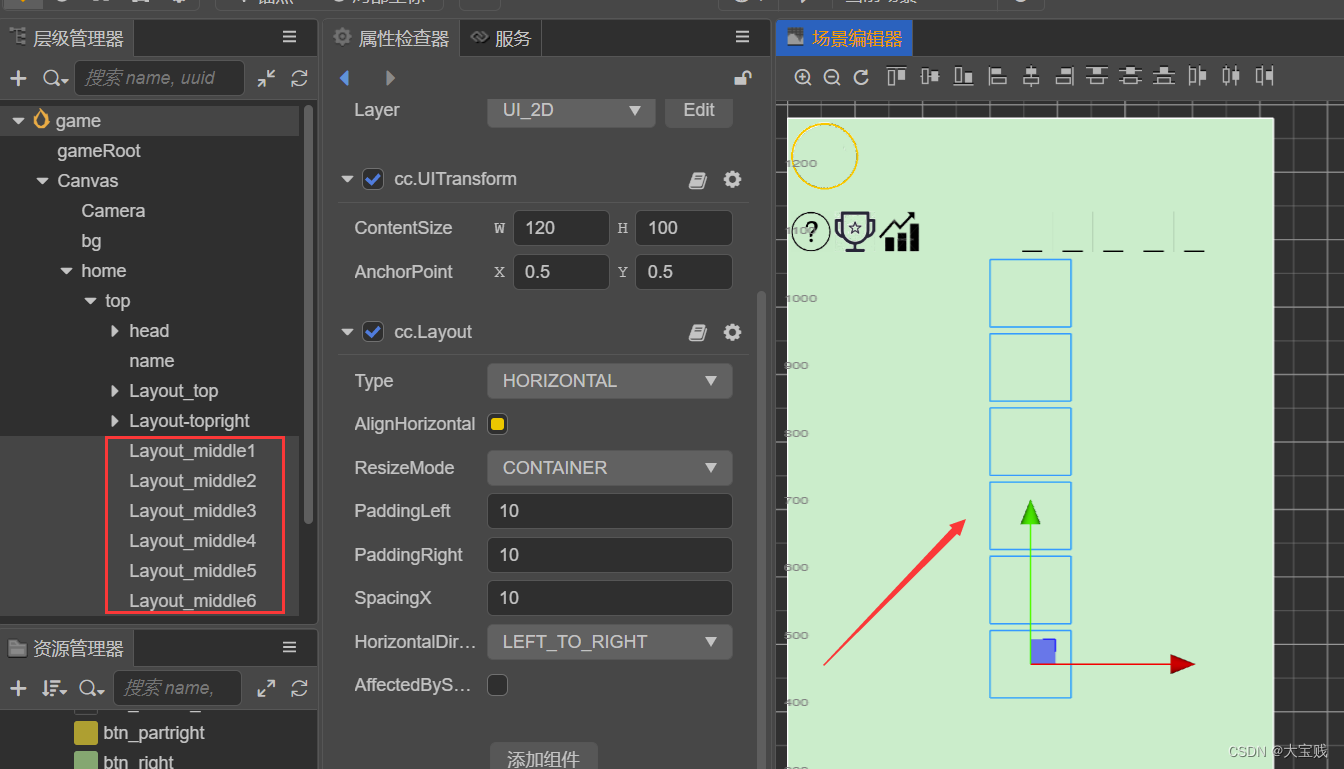Click the Edit button beside Layer
The image size is (1344, 769).
click(698, 110)
